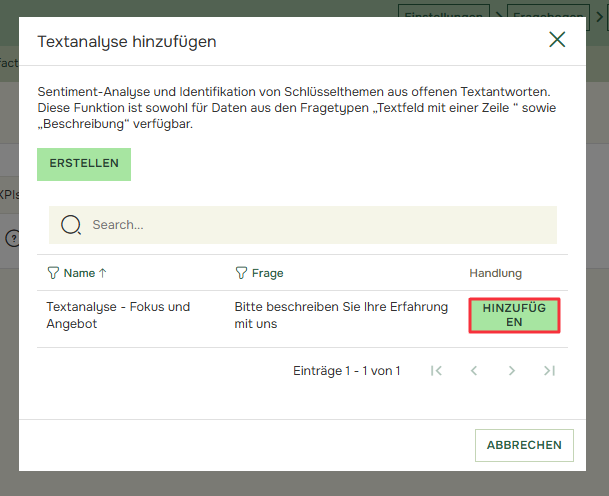Sort by the Frage column header
This screenshot has height=496, width=609.
pos(268,273)
